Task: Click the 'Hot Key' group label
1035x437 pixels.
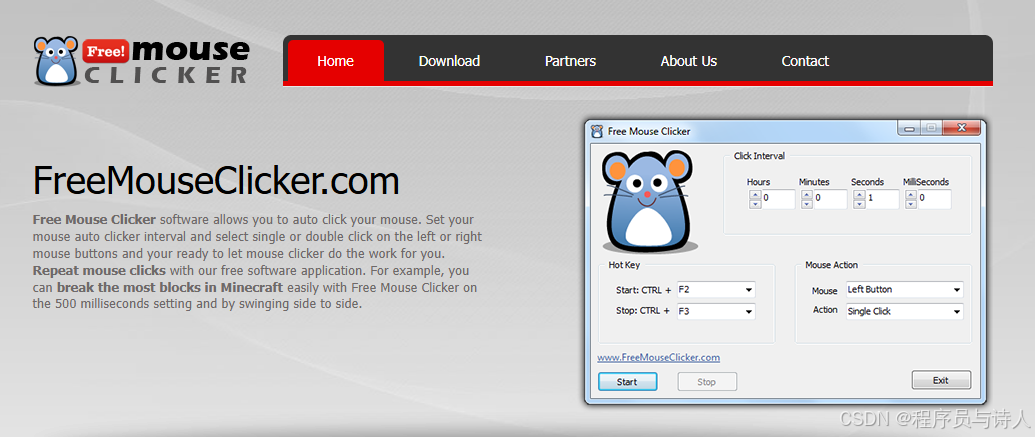Action: point(624,265)
